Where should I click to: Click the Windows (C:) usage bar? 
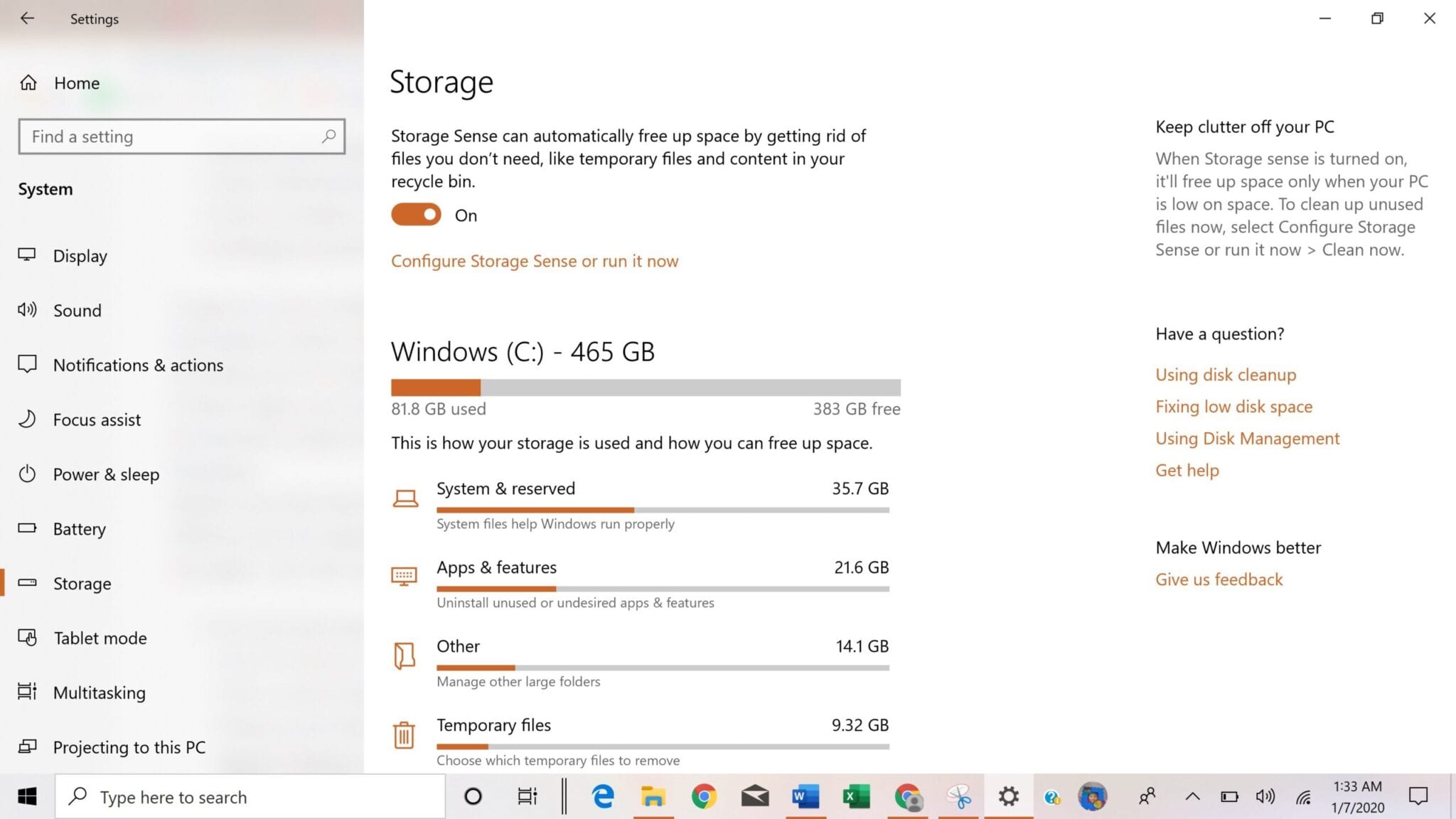[646, 387]
